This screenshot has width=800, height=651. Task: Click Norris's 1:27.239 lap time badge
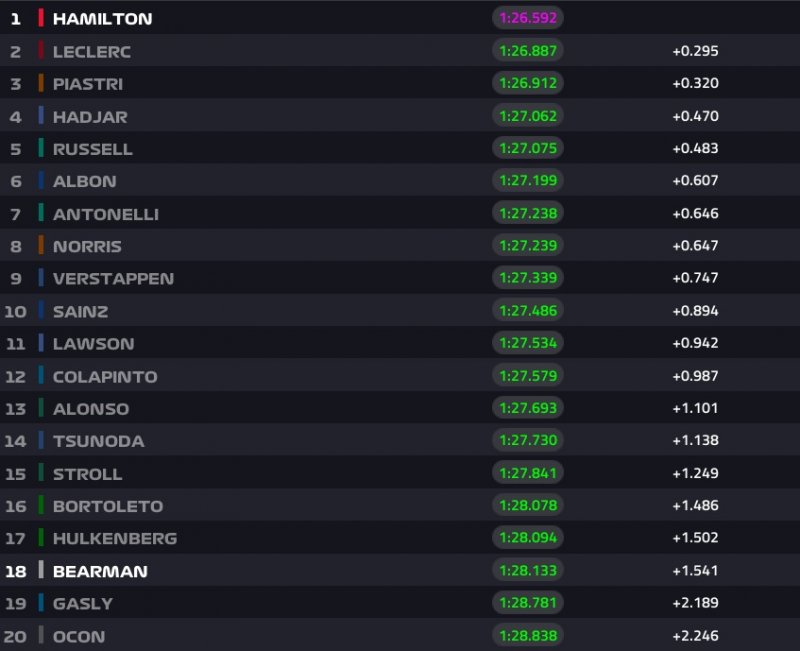(x=527, y=246)
